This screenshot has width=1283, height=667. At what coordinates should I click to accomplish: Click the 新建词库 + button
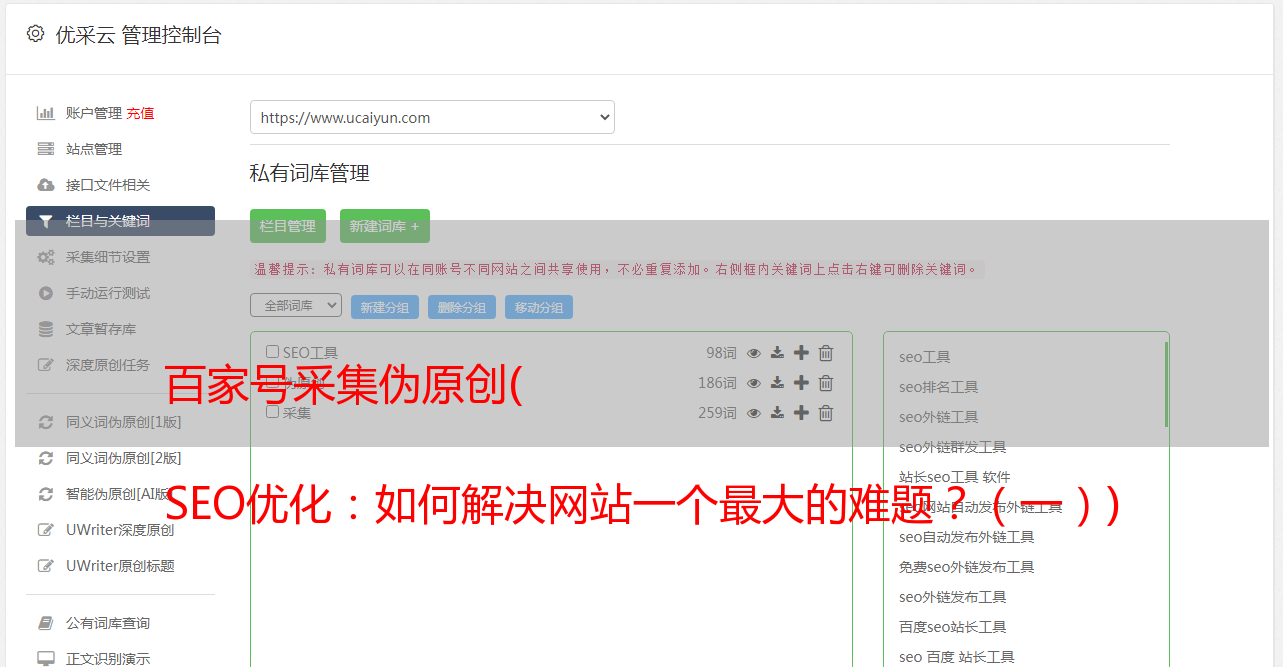[385, 226]
